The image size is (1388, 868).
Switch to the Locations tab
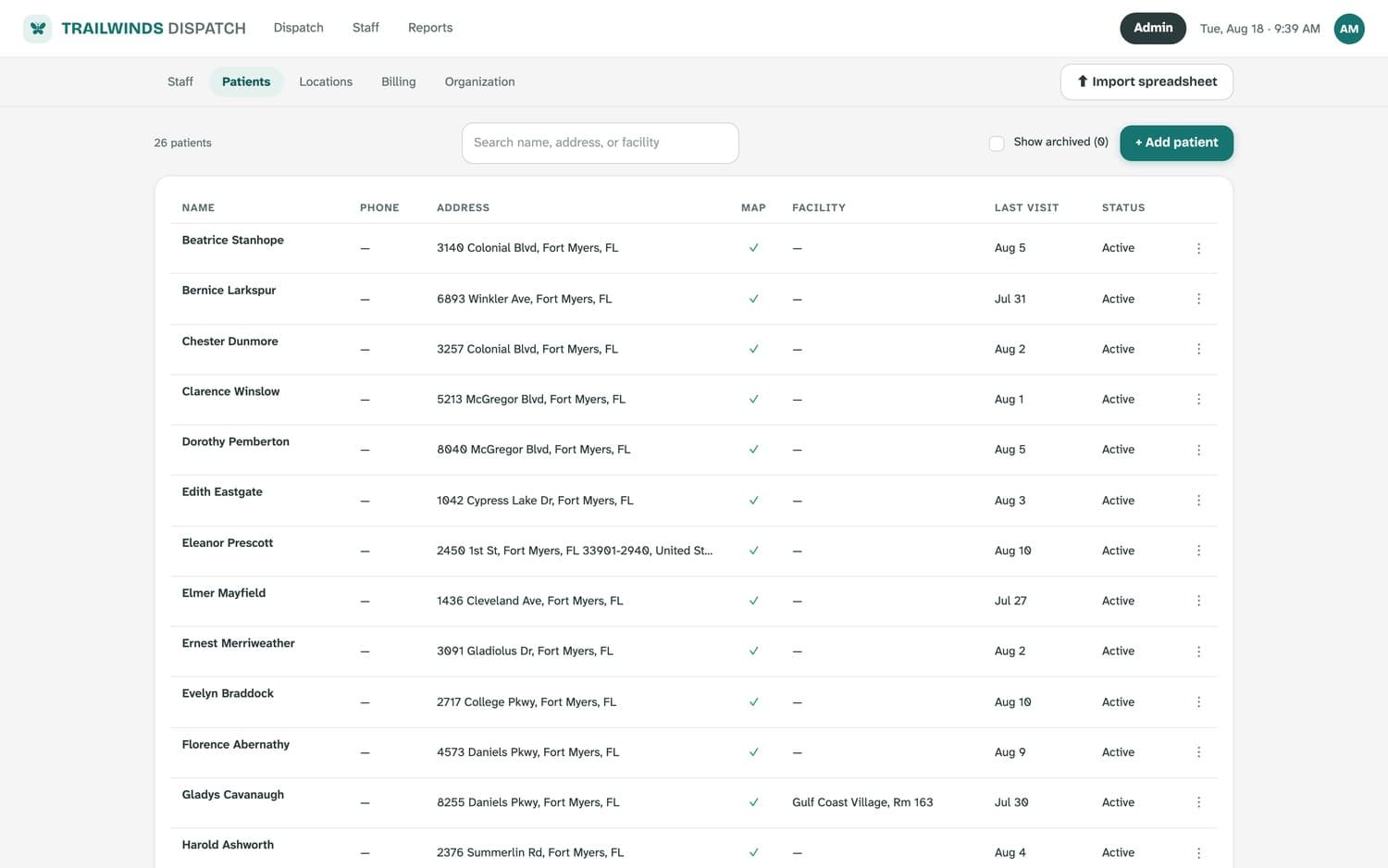click(x=326, y=81)
